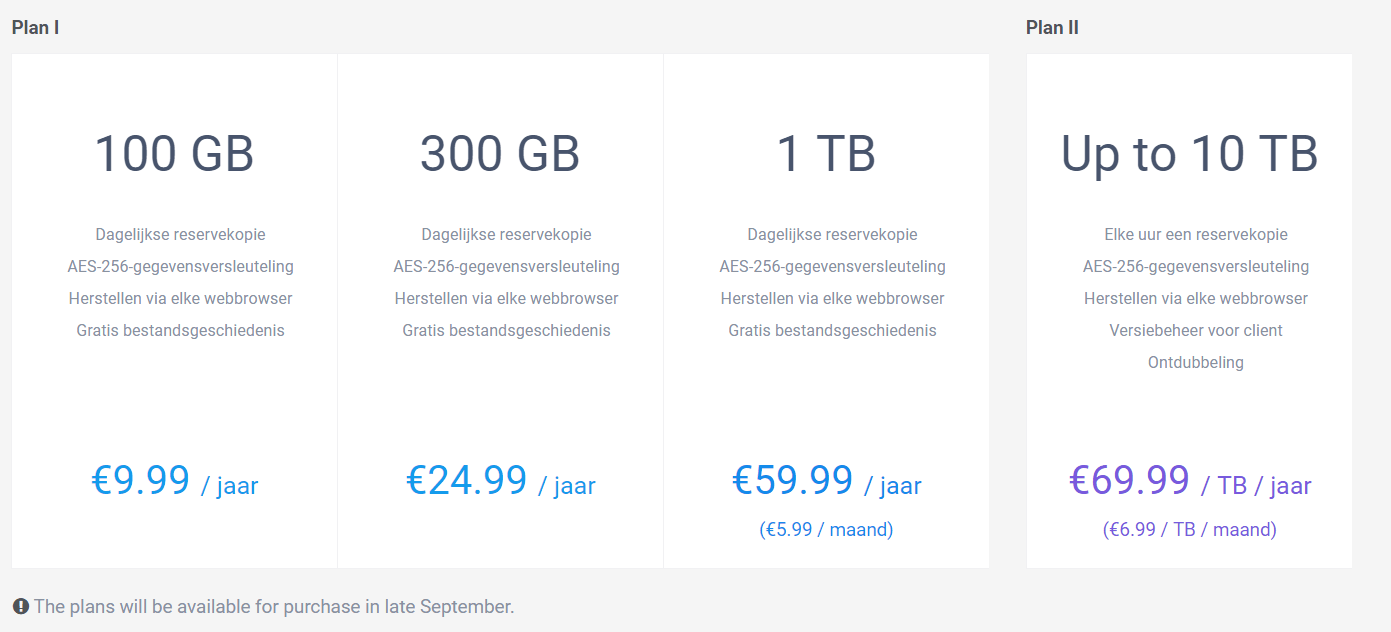Select the 300 GB plan heading
The image size is (1391, 632).
(x=500, y=154)
